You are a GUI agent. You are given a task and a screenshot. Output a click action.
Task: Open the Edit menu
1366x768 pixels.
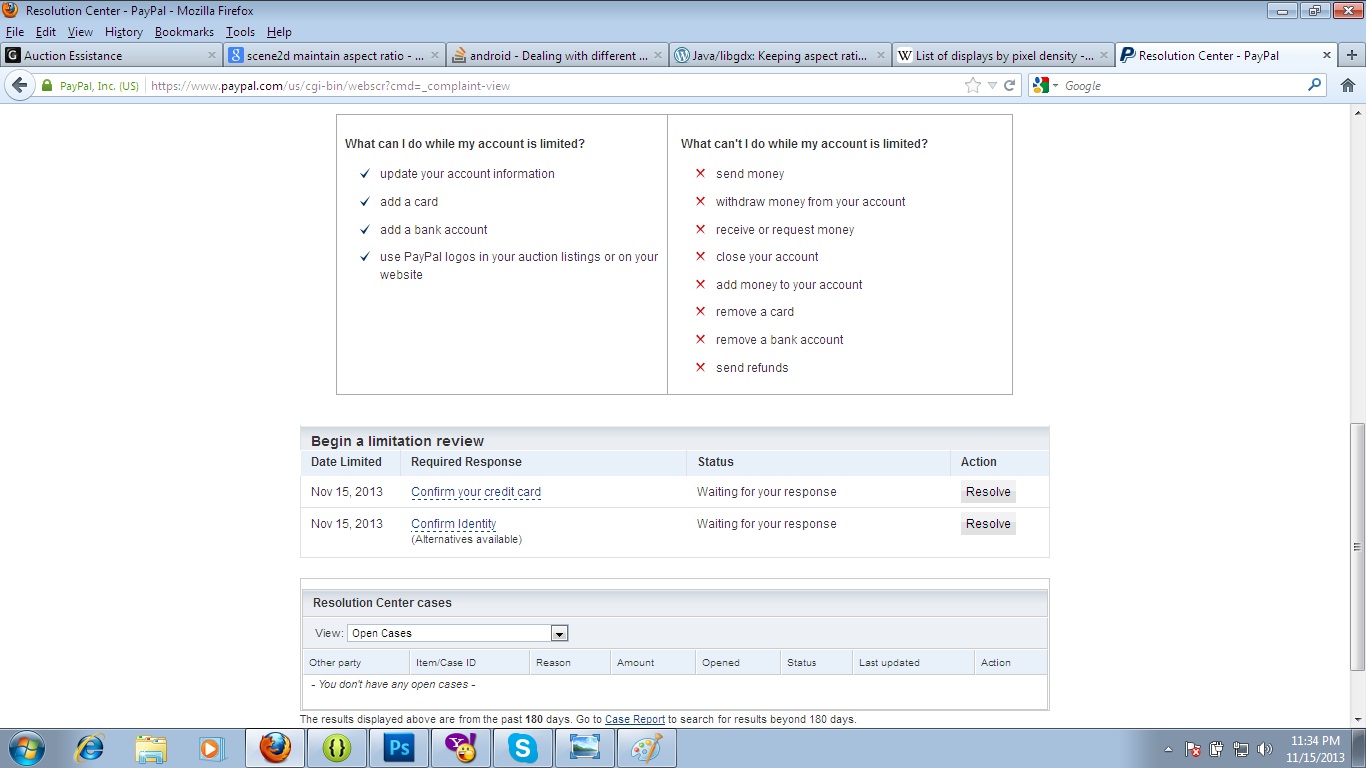point(46,32)
